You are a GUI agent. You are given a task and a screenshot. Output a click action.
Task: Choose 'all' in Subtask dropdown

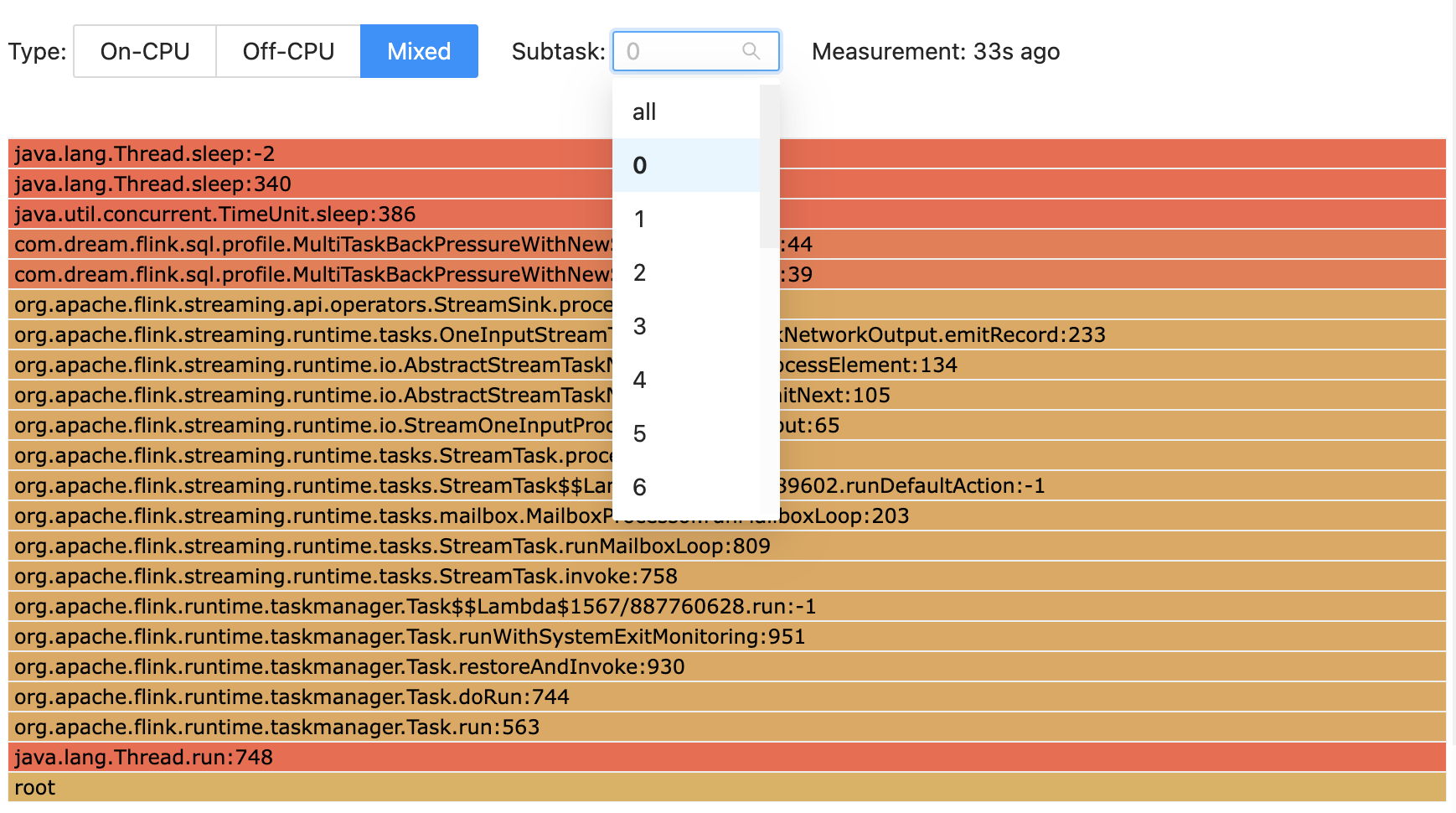(x=686, y=111)
